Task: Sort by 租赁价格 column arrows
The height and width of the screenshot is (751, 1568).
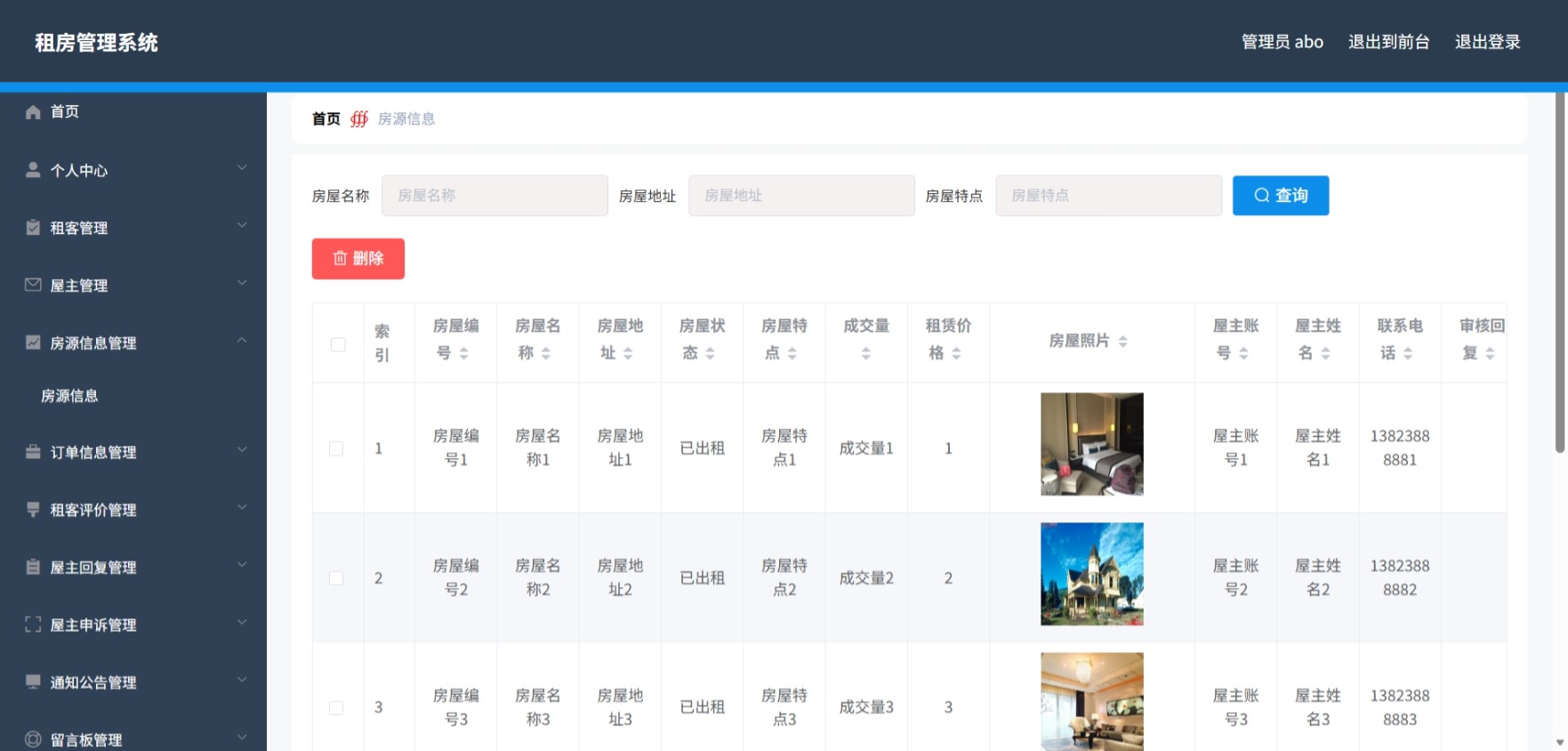Action: [x=956, y=353]
